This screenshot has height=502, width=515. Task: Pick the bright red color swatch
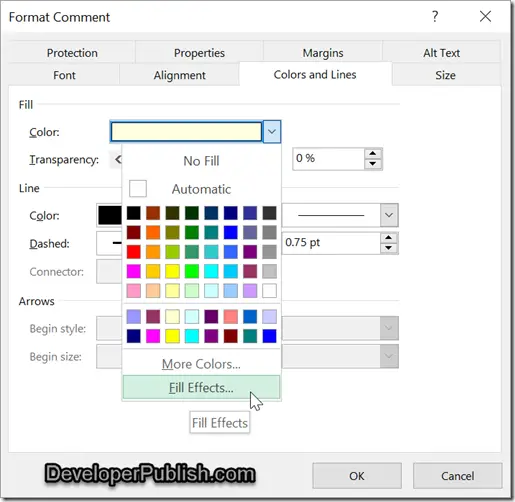(134, 252)
